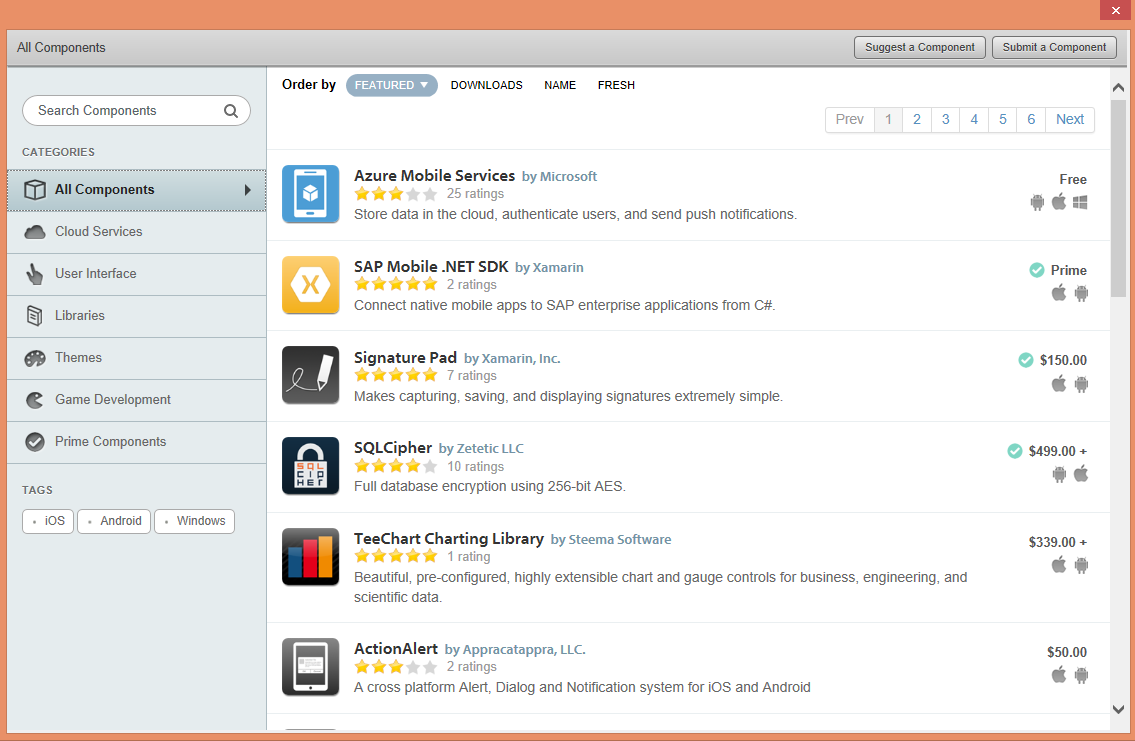Click the Windows platform icon on Azure row
1135x741 pixels.
[x=1080, y=202]
